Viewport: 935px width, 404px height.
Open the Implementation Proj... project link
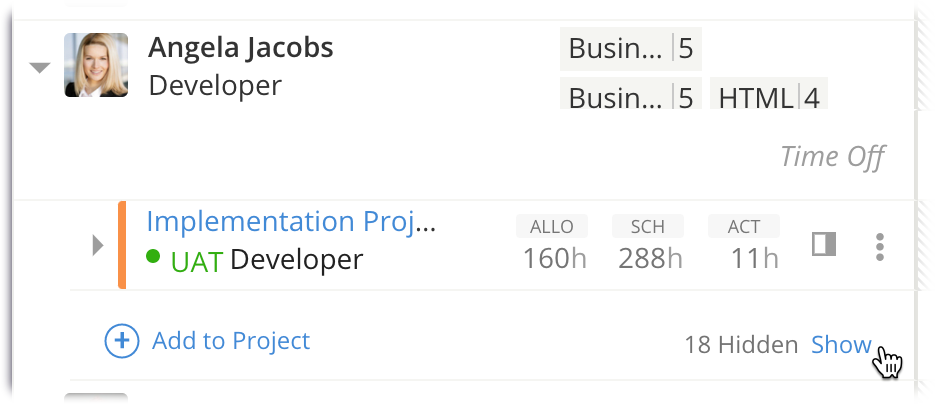coord(291,221)
